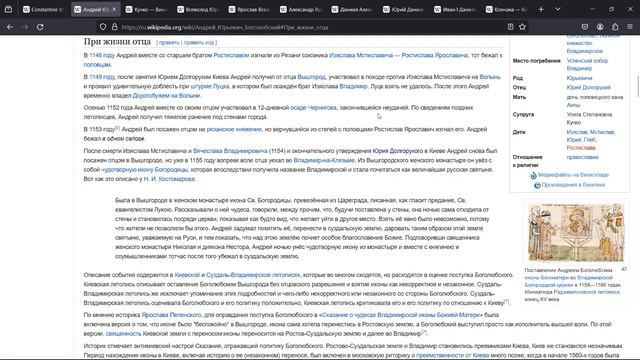This screenshot has height=360, width=640.
Task: Open 'Юрий Долгорукий' infobox father link
Action: tap(588, 87)
